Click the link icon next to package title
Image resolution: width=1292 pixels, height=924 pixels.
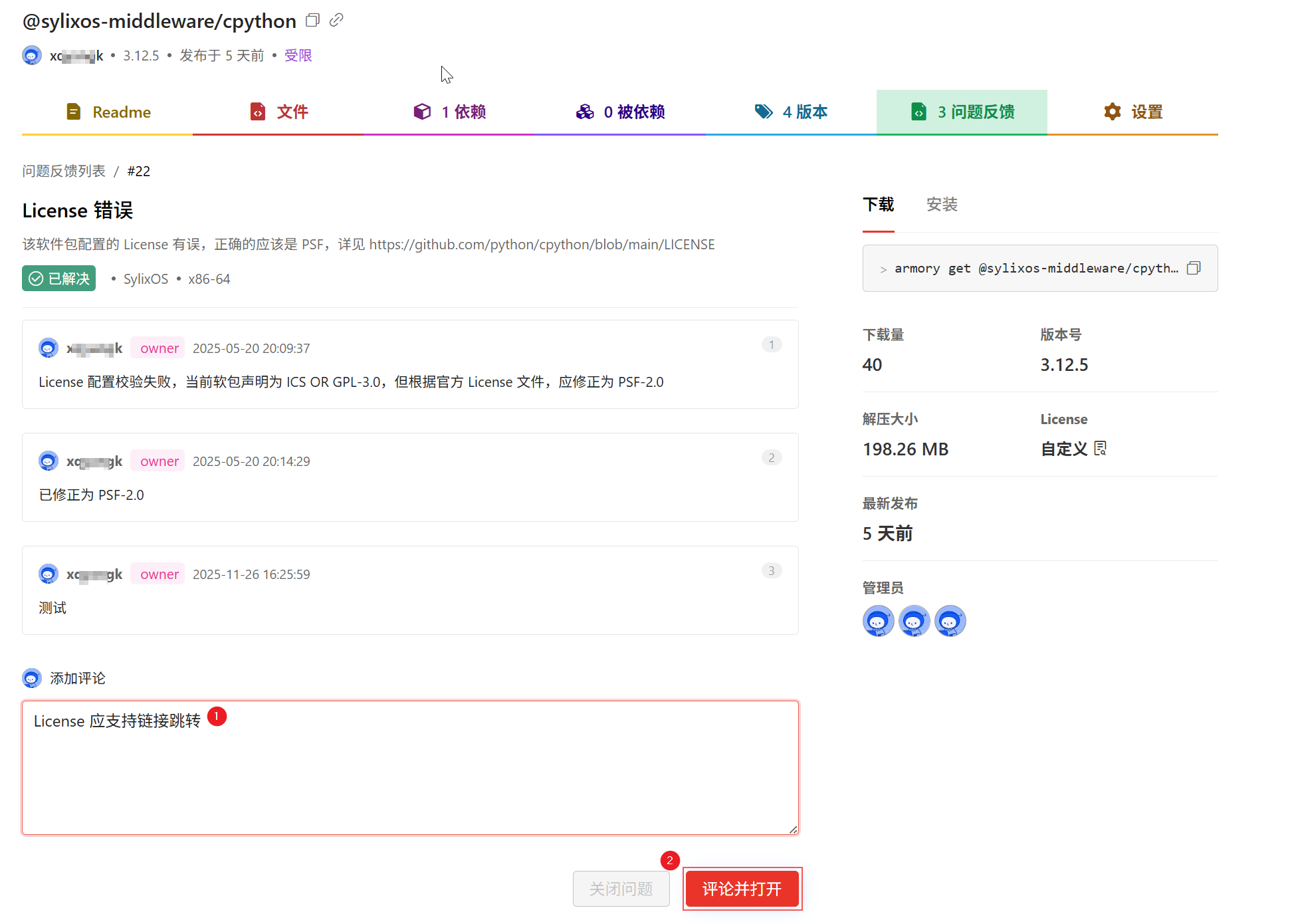[x=336, y=21]
